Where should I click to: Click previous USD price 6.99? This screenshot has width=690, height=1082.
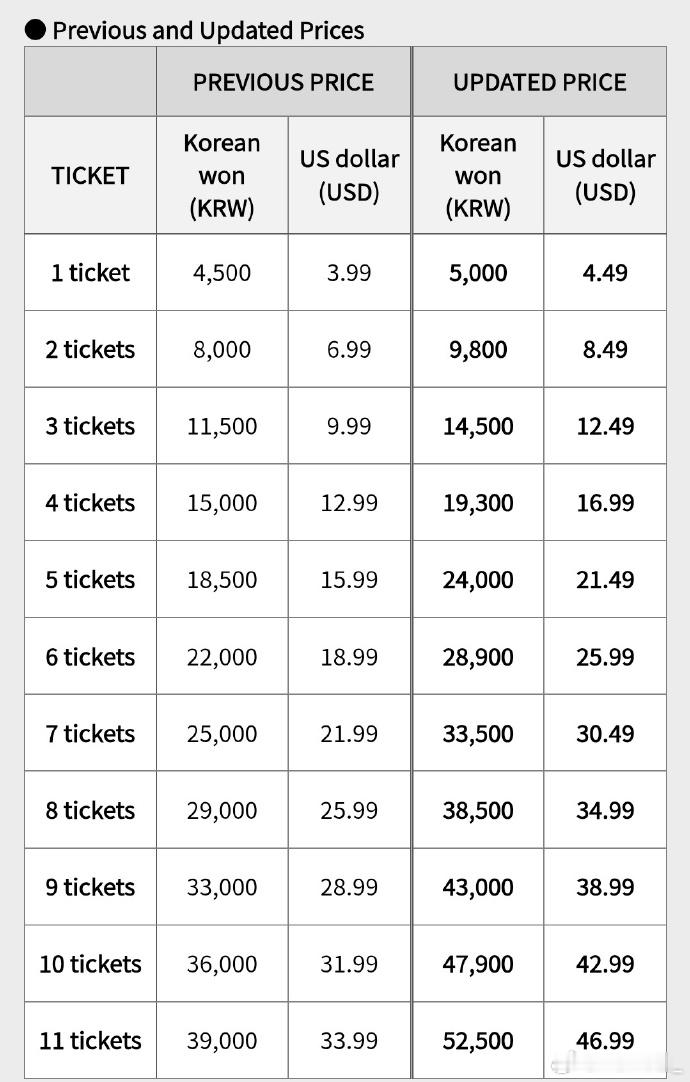tap(349, 349)
